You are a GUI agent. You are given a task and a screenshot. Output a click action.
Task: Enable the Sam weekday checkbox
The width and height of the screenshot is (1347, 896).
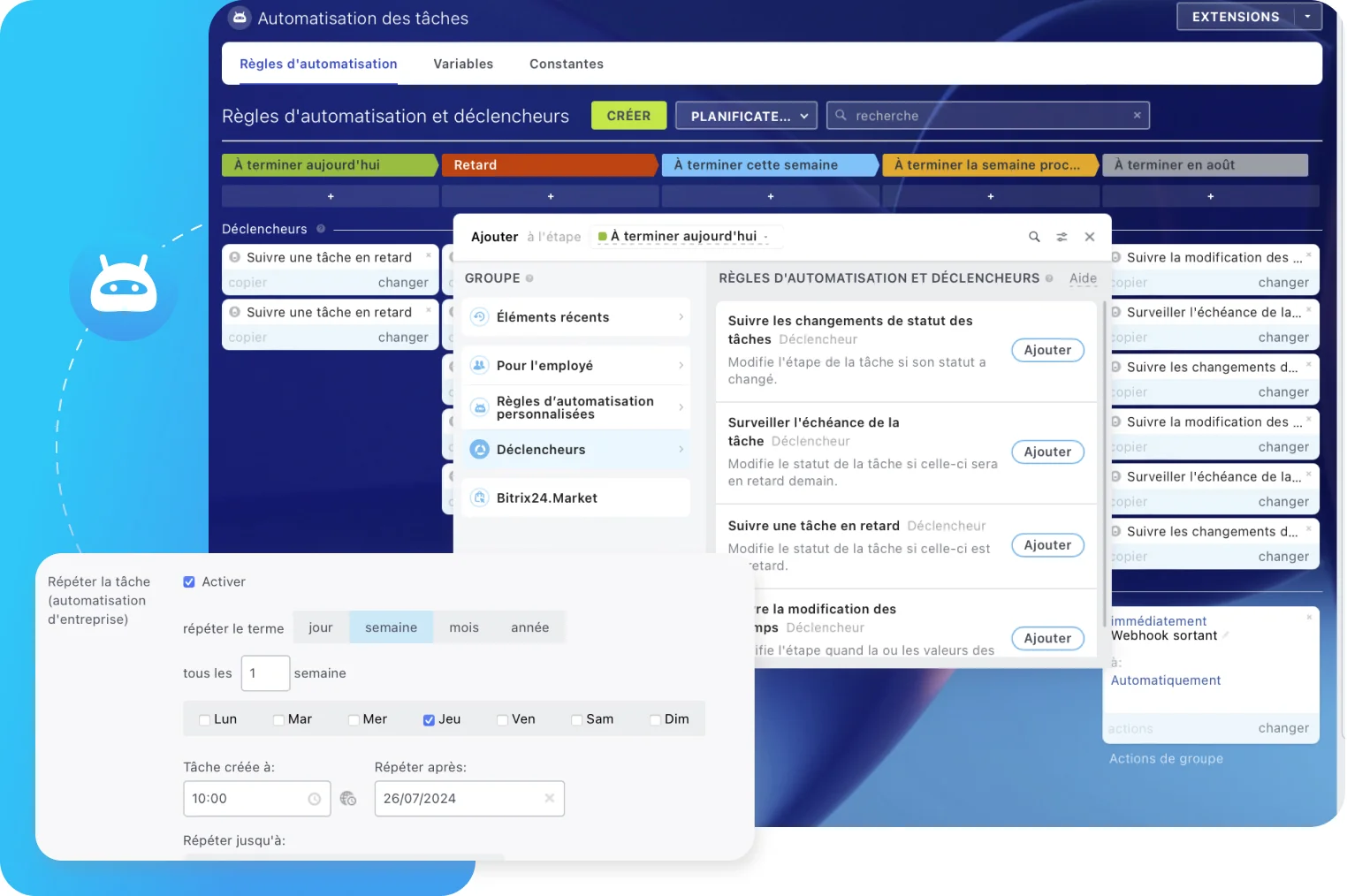point(579,718)
